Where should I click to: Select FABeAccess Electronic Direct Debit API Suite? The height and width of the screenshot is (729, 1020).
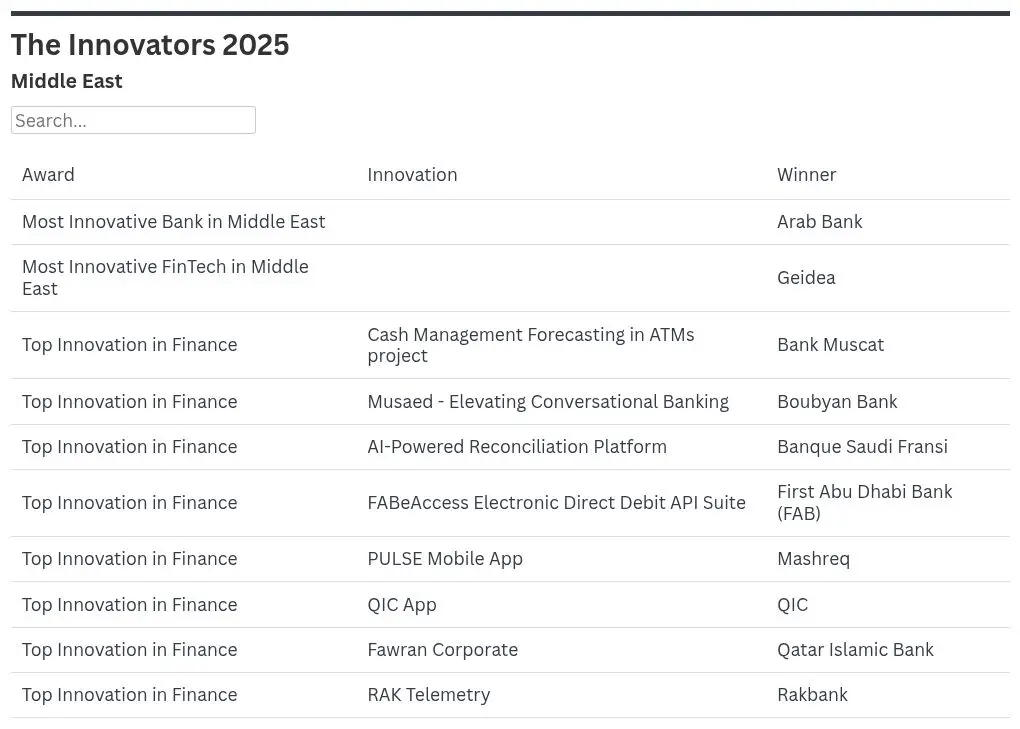pos(556,503)
